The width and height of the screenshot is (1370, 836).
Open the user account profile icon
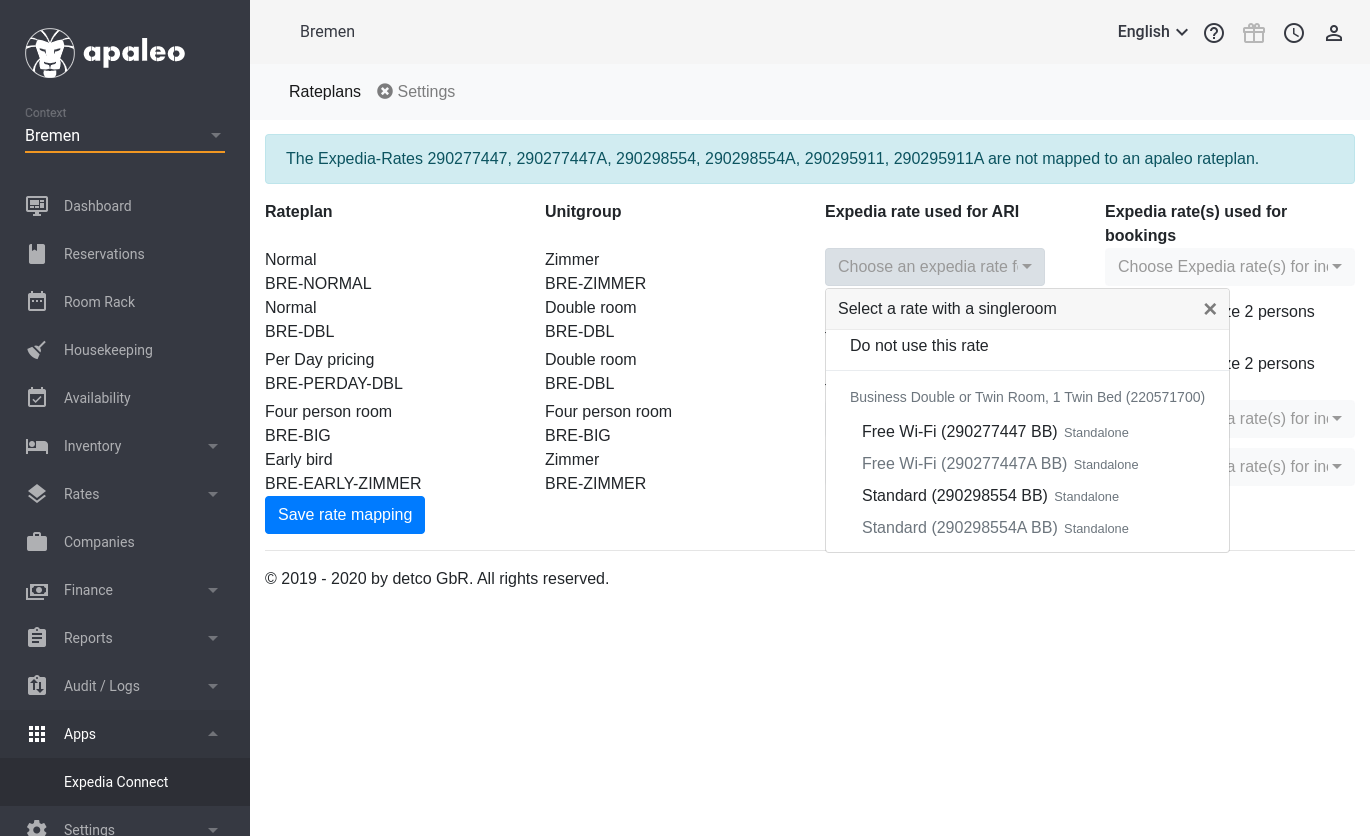(x=1334, y=33)
